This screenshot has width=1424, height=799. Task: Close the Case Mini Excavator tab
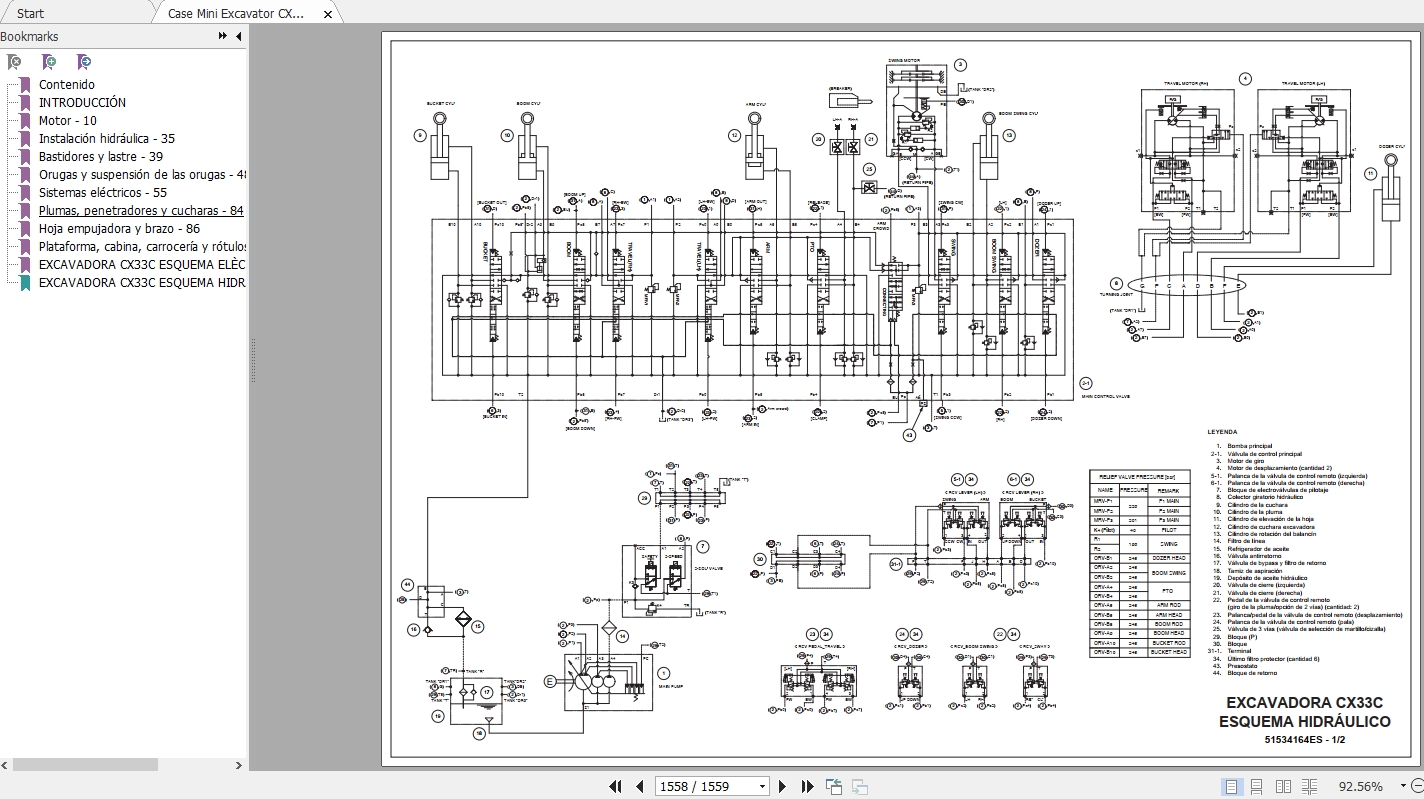coord(326,14)
